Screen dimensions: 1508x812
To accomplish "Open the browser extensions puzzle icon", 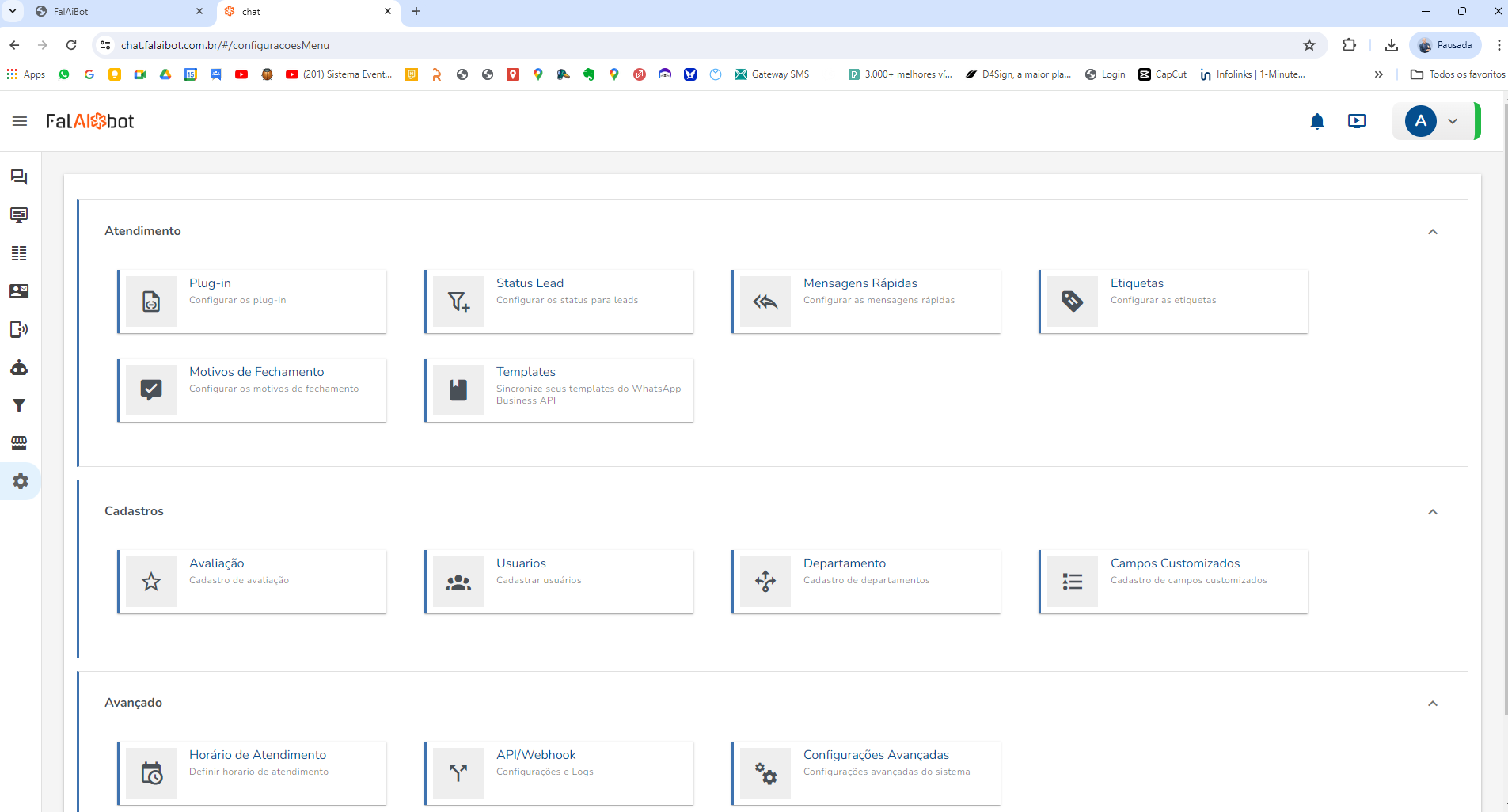I will click(x=1350, y=45).
